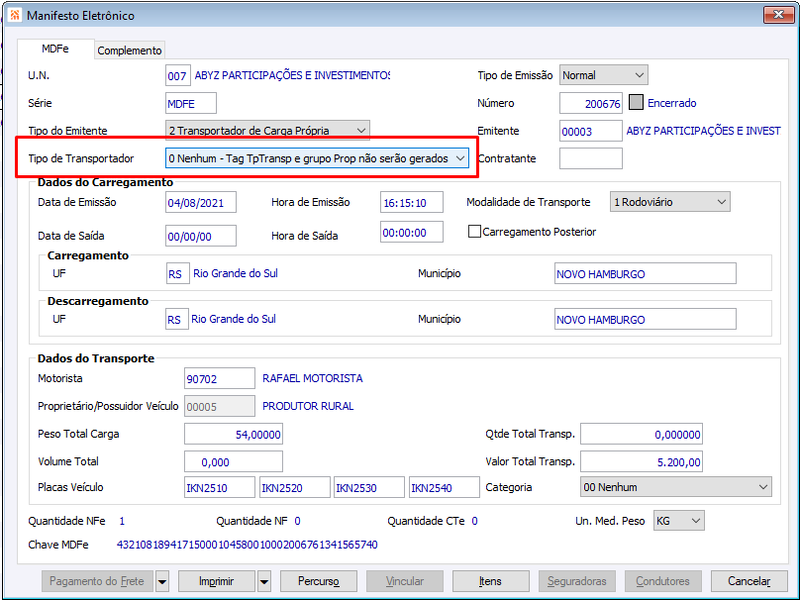Switch to the MDFe tab

55,49
